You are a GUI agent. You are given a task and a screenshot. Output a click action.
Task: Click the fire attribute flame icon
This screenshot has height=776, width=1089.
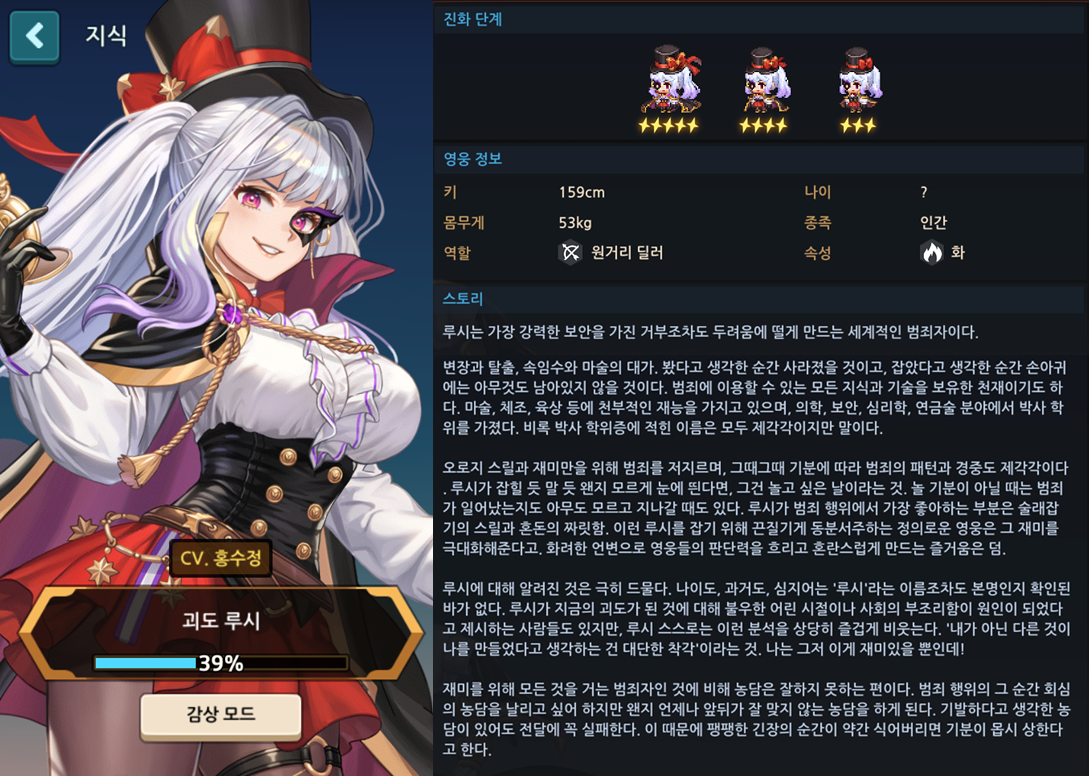[x=932, y=253]
